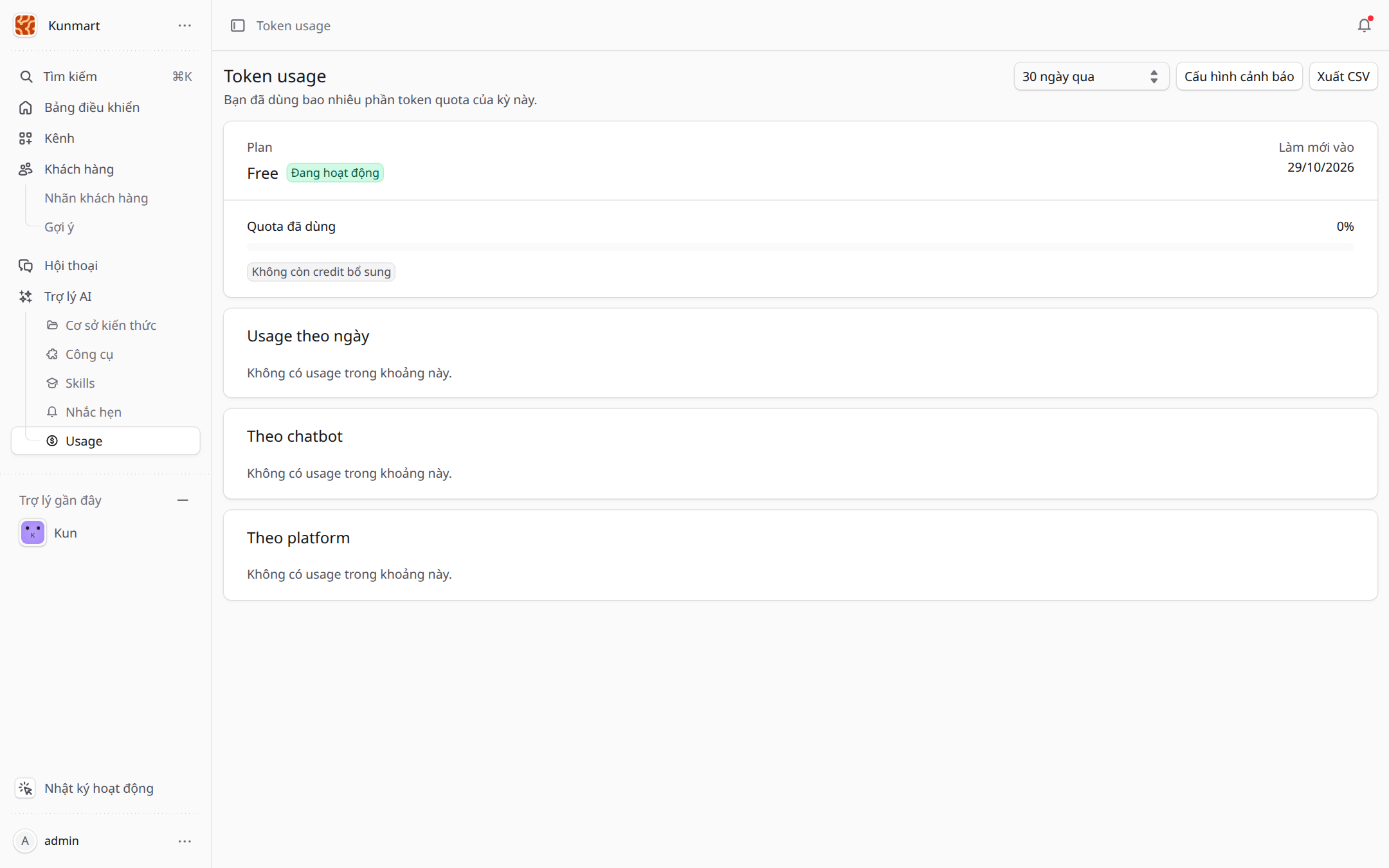Click the Nhắc hẹn bell icon

click(x=52, y=412)
